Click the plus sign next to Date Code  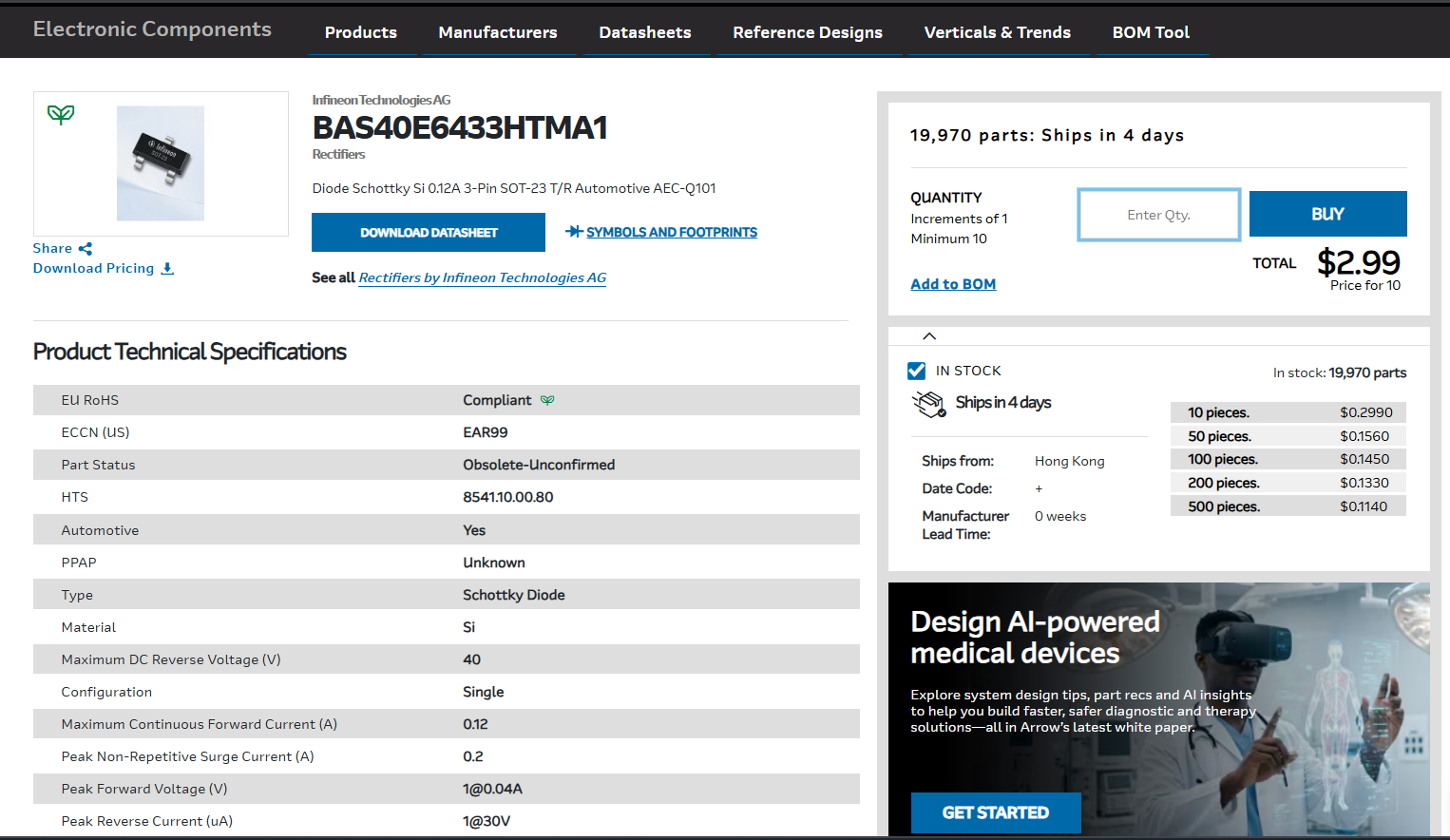tap(1039, 488)
